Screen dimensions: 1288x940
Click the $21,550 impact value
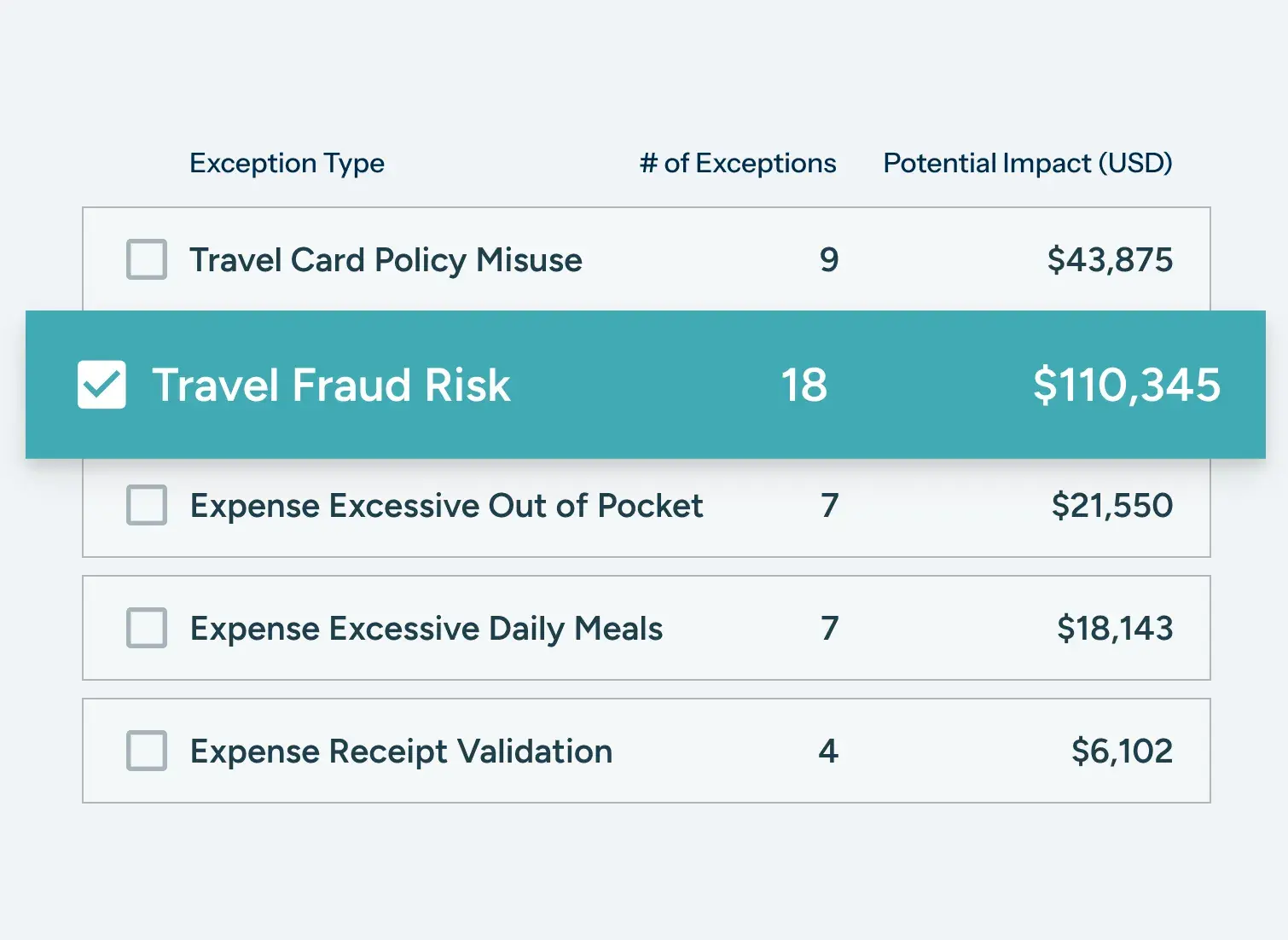point(1114,506)
